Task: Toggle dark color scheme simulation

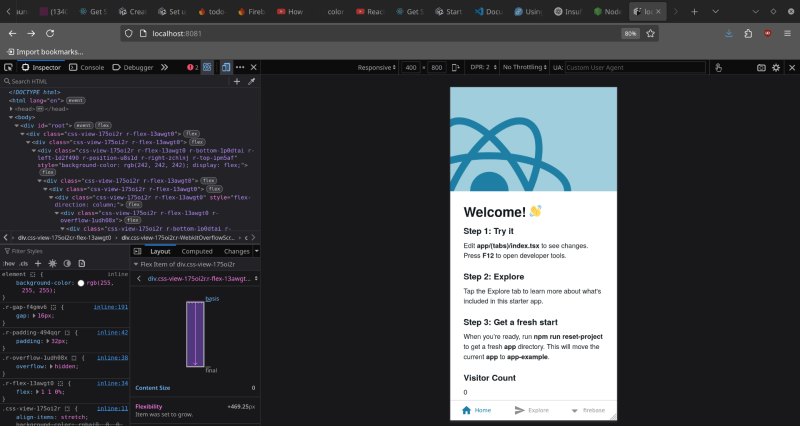Action: (67, 263)
